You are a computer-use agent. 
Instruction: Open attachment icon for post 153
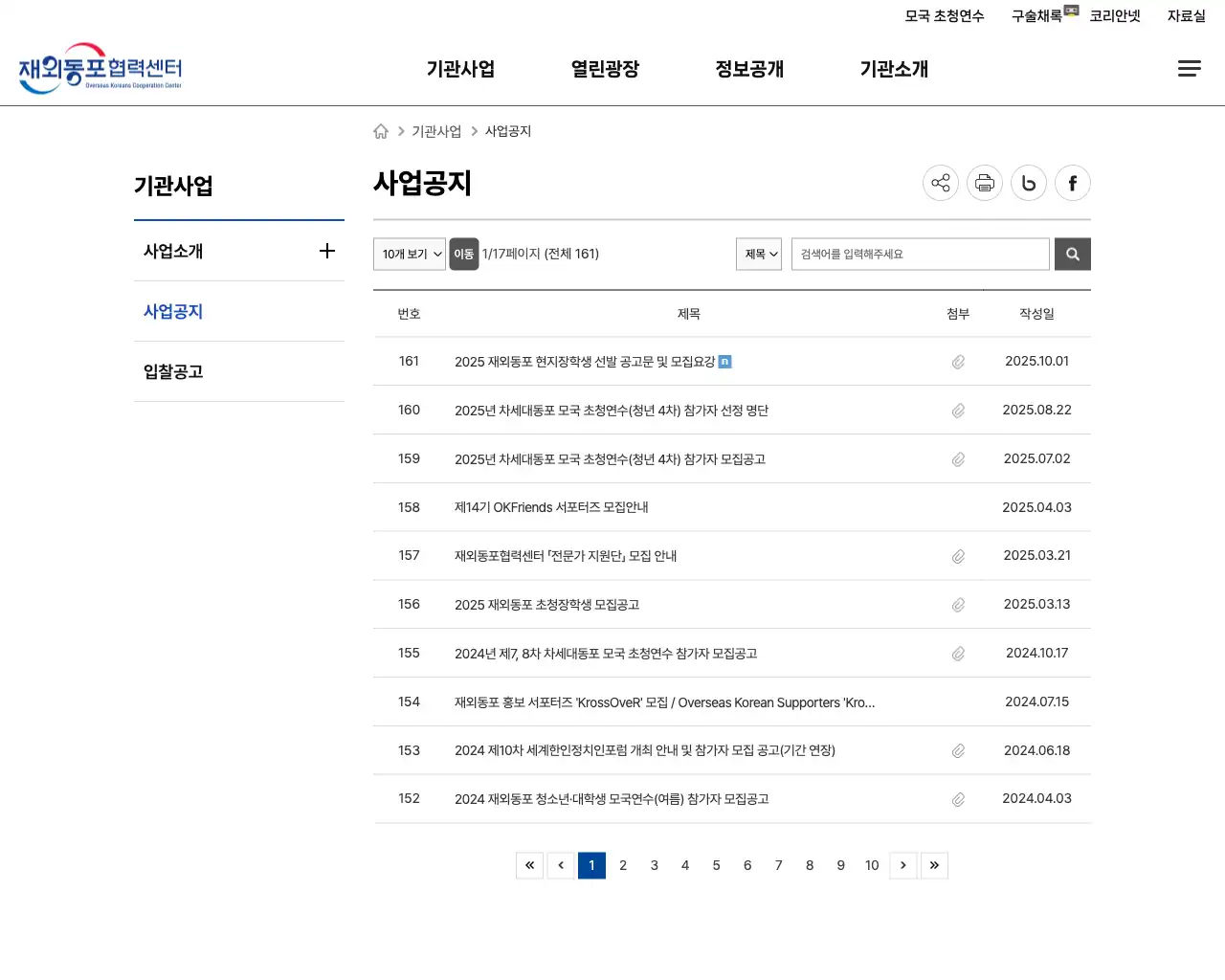tap(958, 750)
